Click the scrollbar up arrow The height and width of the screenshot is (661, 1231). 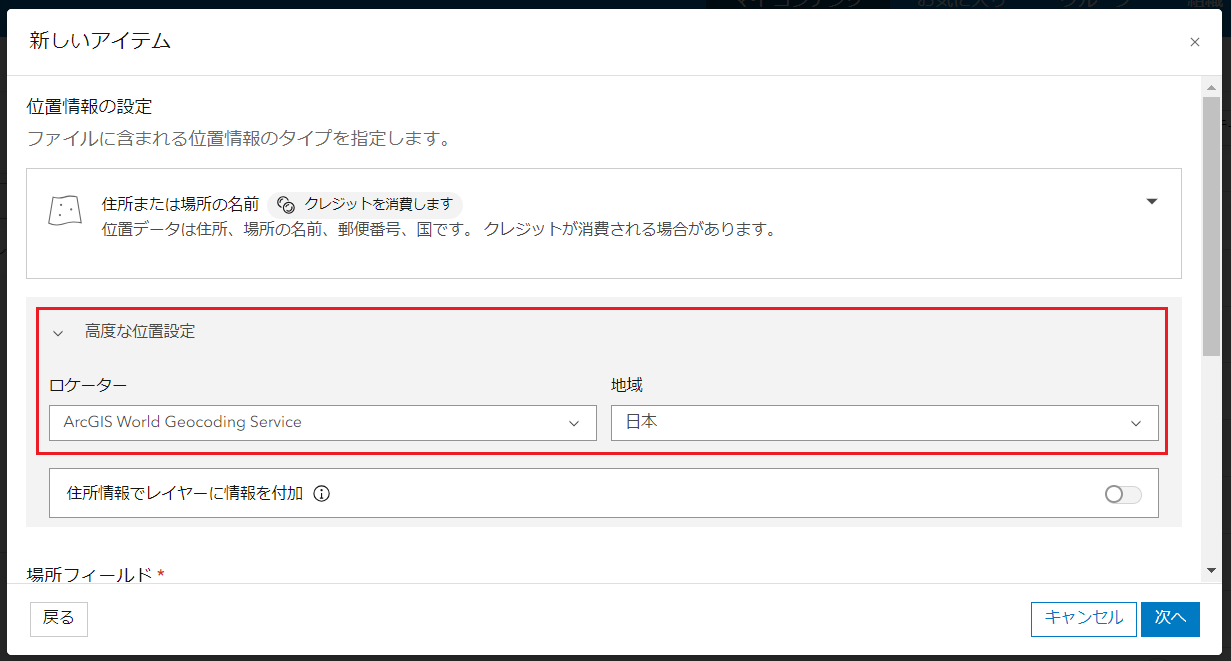1211,87
